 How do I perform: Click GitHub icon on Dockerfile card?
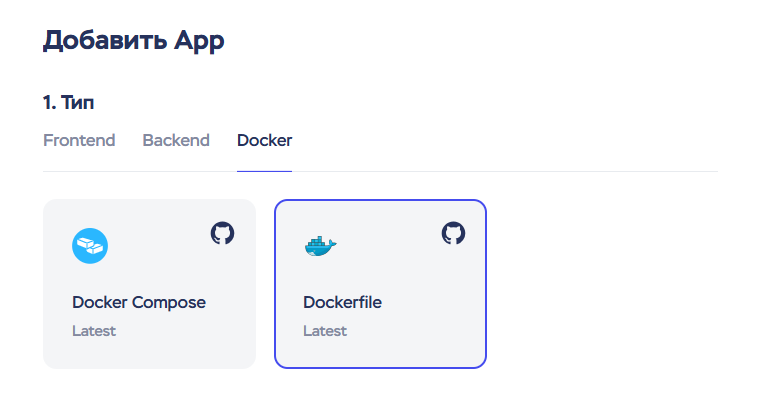[x=453, y=233]
